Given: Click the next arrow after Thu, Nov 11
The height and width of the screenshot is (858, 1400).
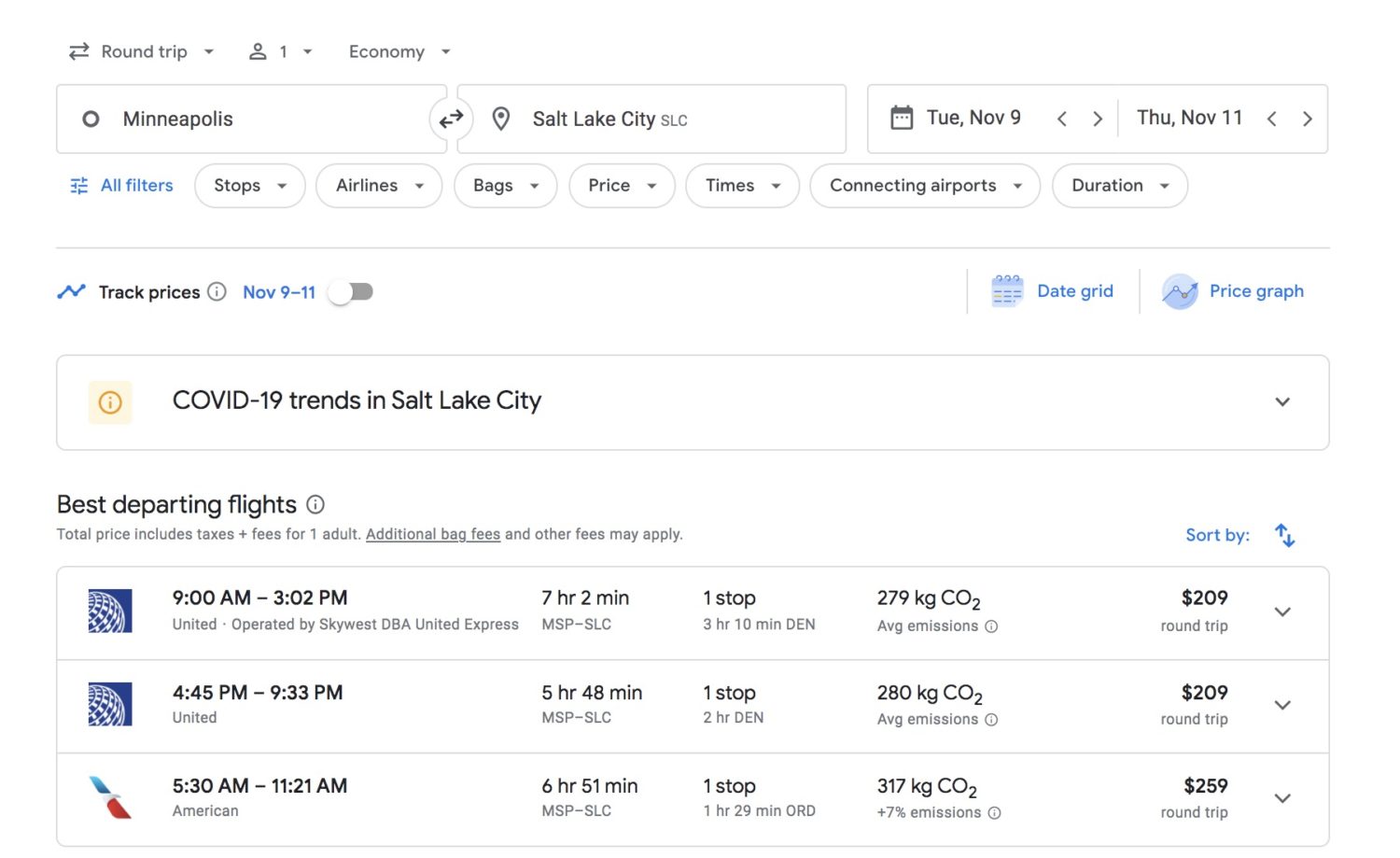Looking at the screenshot, I should [x=1308, y=118].
